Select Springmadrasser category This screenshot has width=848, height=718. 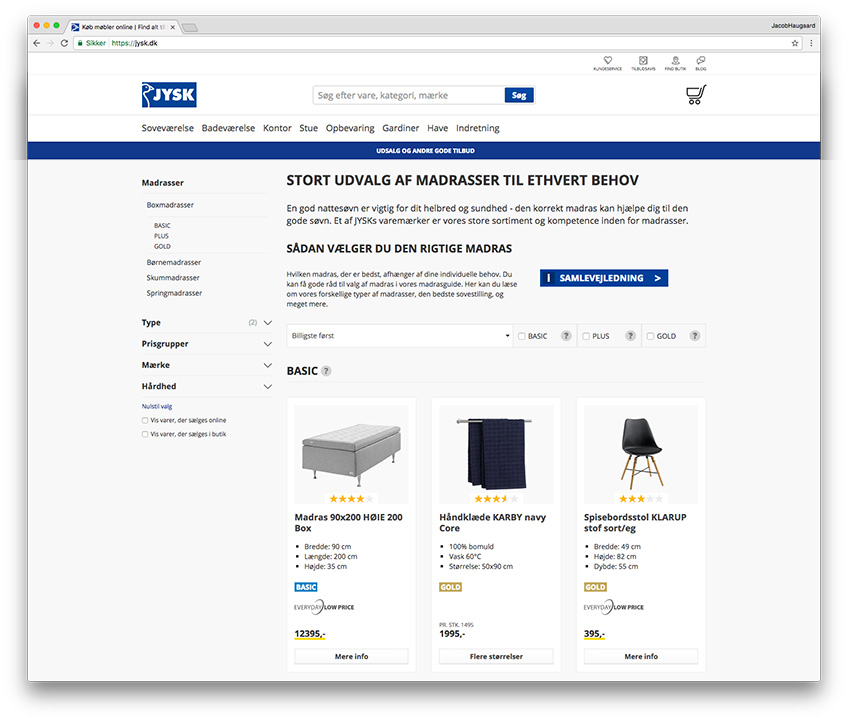tap(174, 293)
